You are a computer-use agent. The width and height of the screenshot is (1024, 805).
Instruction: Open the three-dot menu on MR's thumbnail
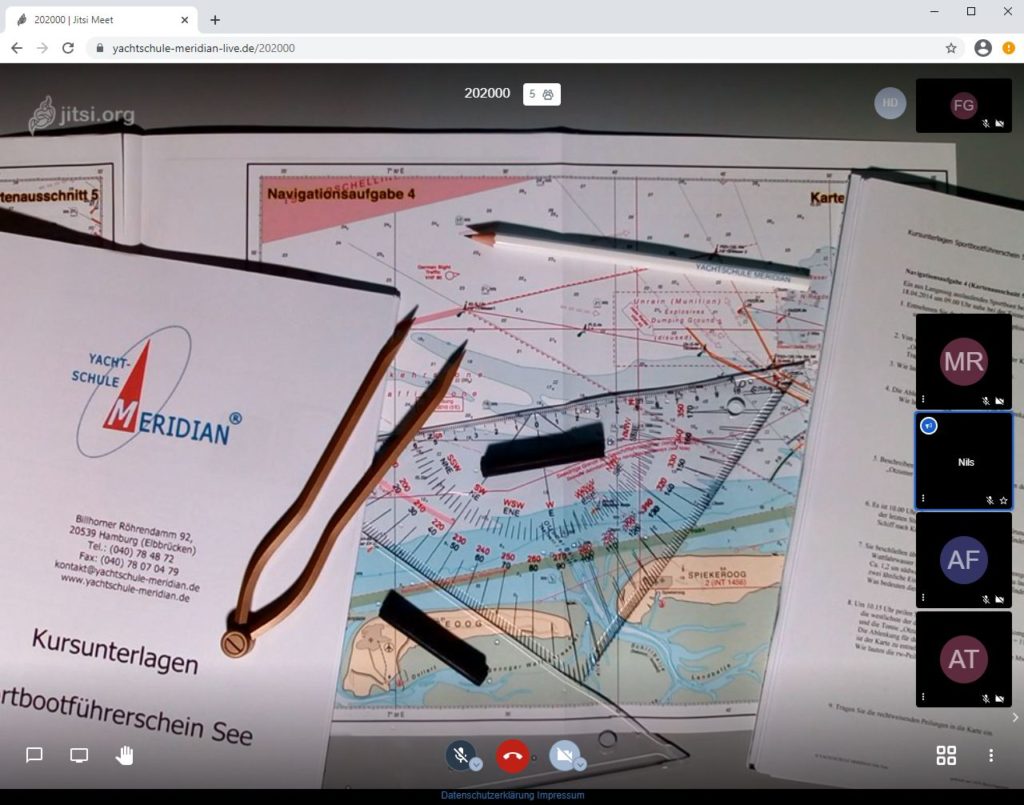(x=923, y=400)
